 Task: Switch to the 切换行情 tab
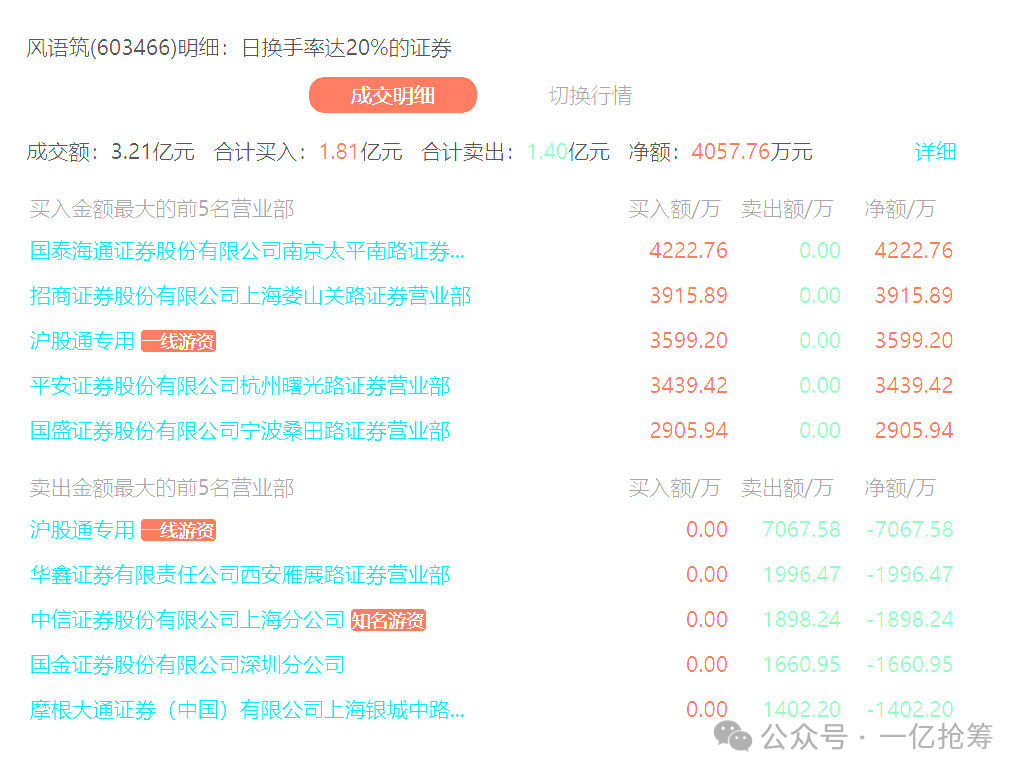coord(590,96)
